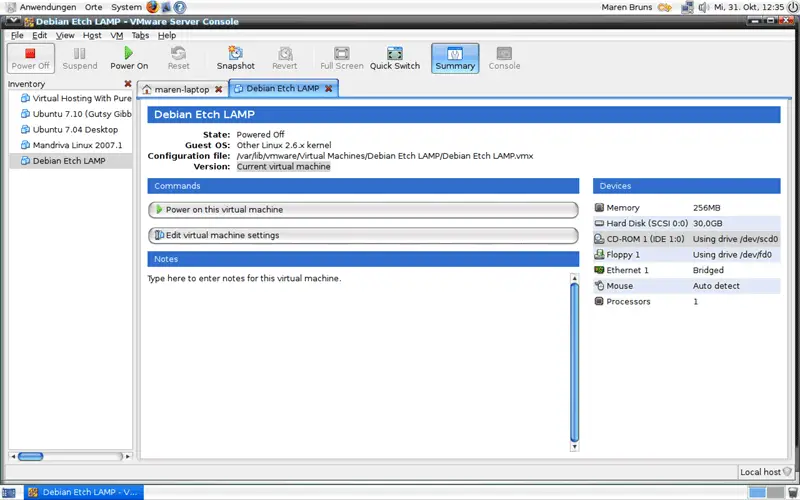
Task: Click the Maren Bruns user name in panel
Action: (x=627, y=7)
